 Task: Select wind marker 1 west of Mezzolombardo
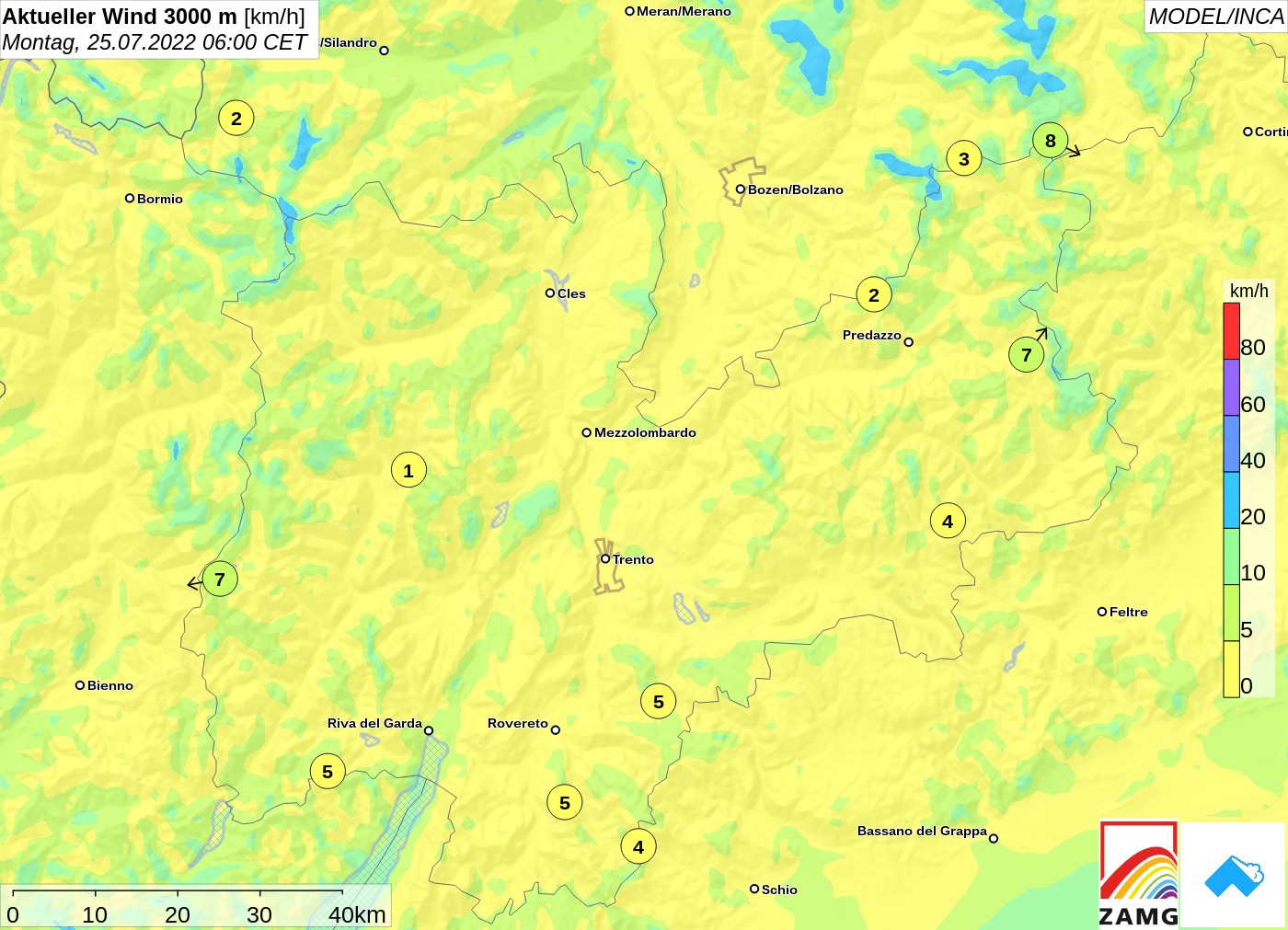point(408,471)
